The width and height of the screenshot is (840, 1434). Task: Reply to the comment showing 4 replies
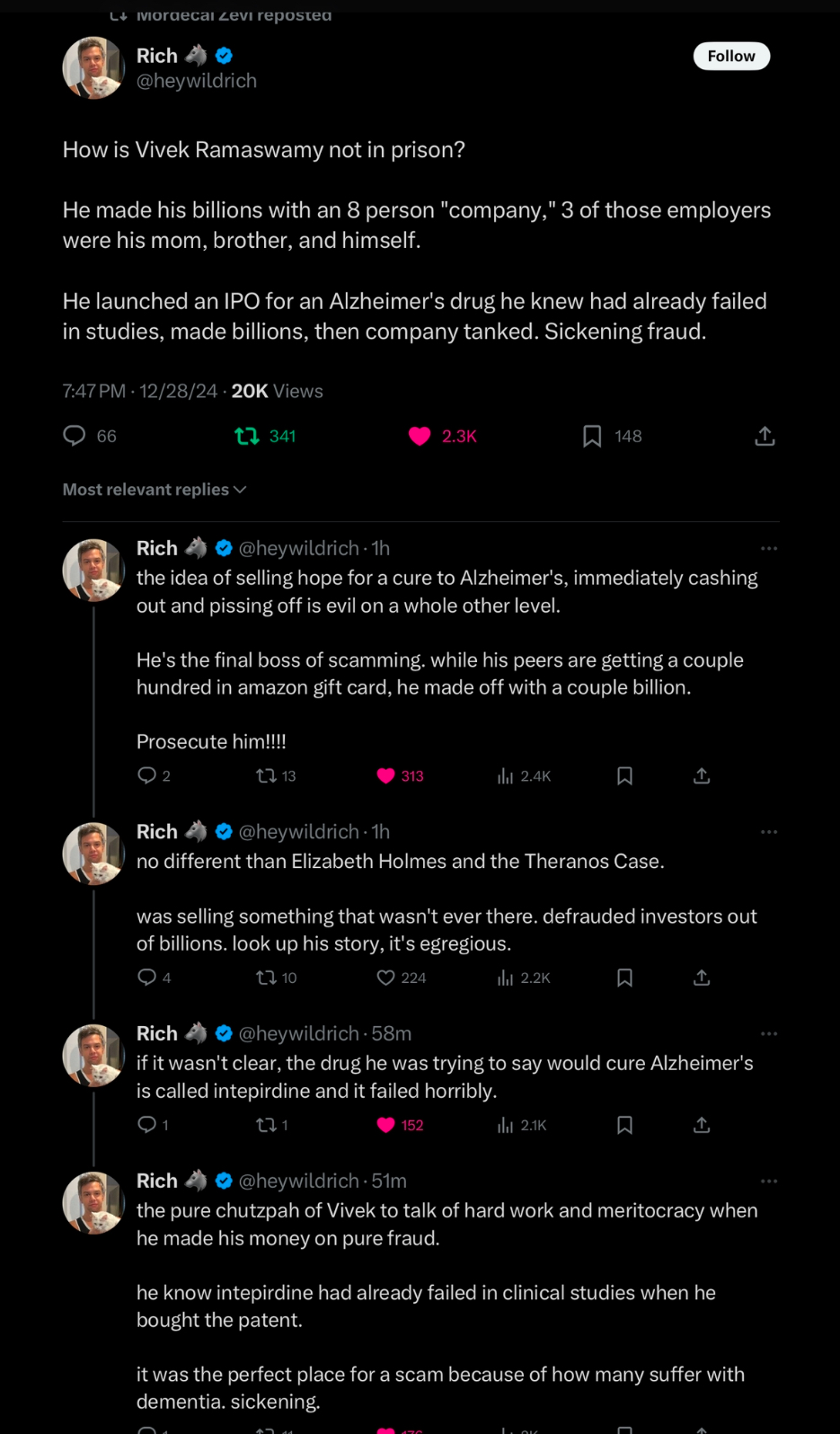click(x=147, y=978)
